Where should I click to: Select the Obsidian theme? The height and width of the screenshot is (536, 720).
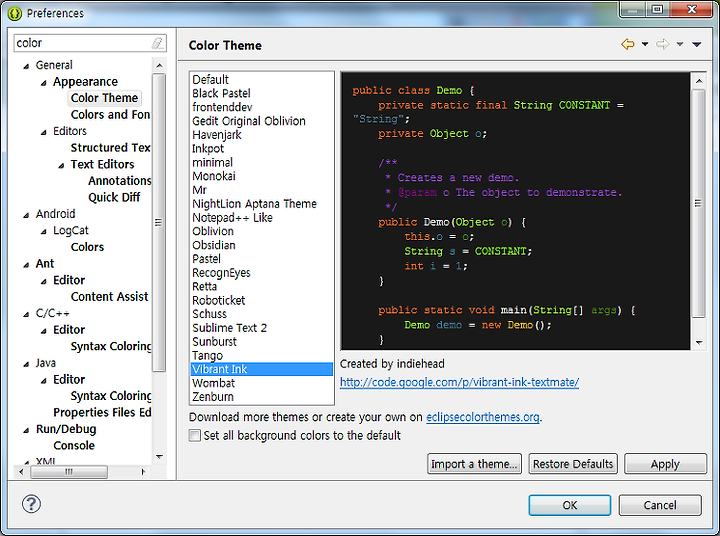coord(262,245)
